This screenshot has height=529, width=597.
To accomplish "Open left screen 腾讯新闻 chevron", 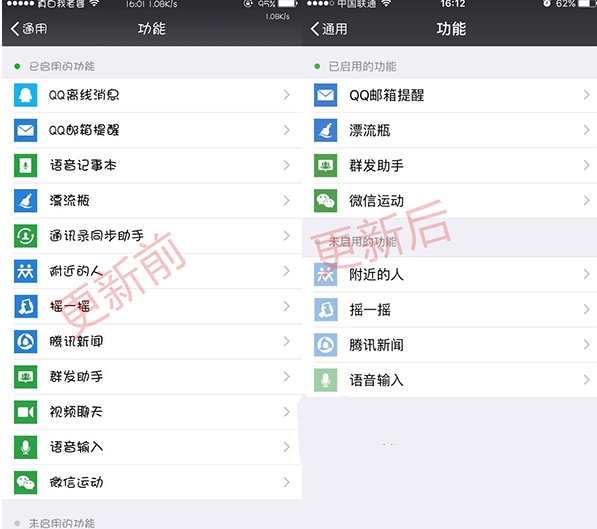I will click(287, 342).
